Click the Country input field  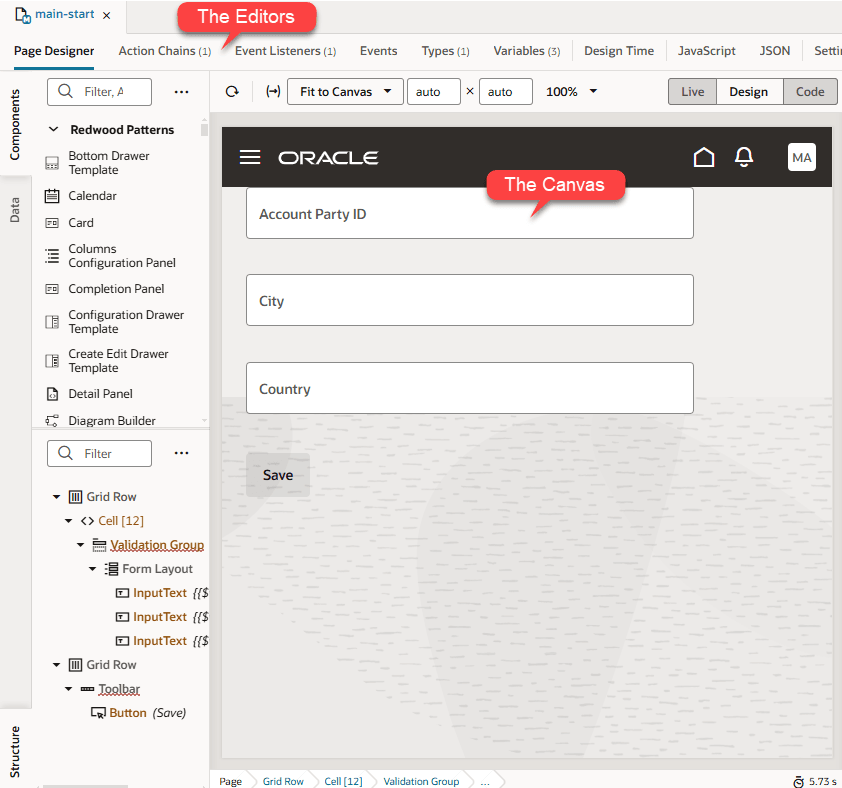(470, 388)
